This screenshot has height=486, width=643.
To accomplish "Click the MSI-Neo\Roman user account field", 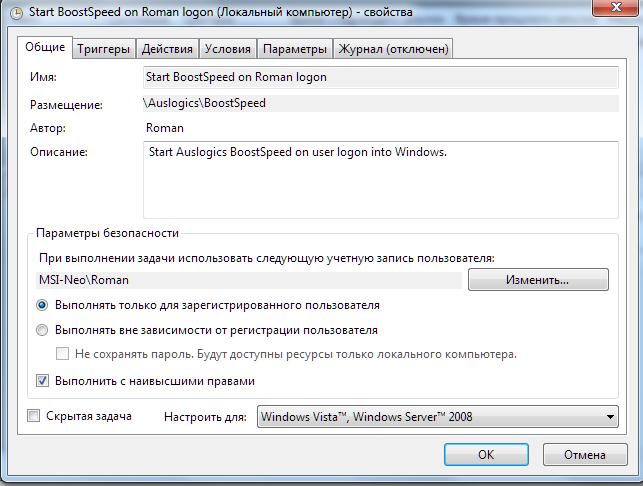I will [249, 280].
